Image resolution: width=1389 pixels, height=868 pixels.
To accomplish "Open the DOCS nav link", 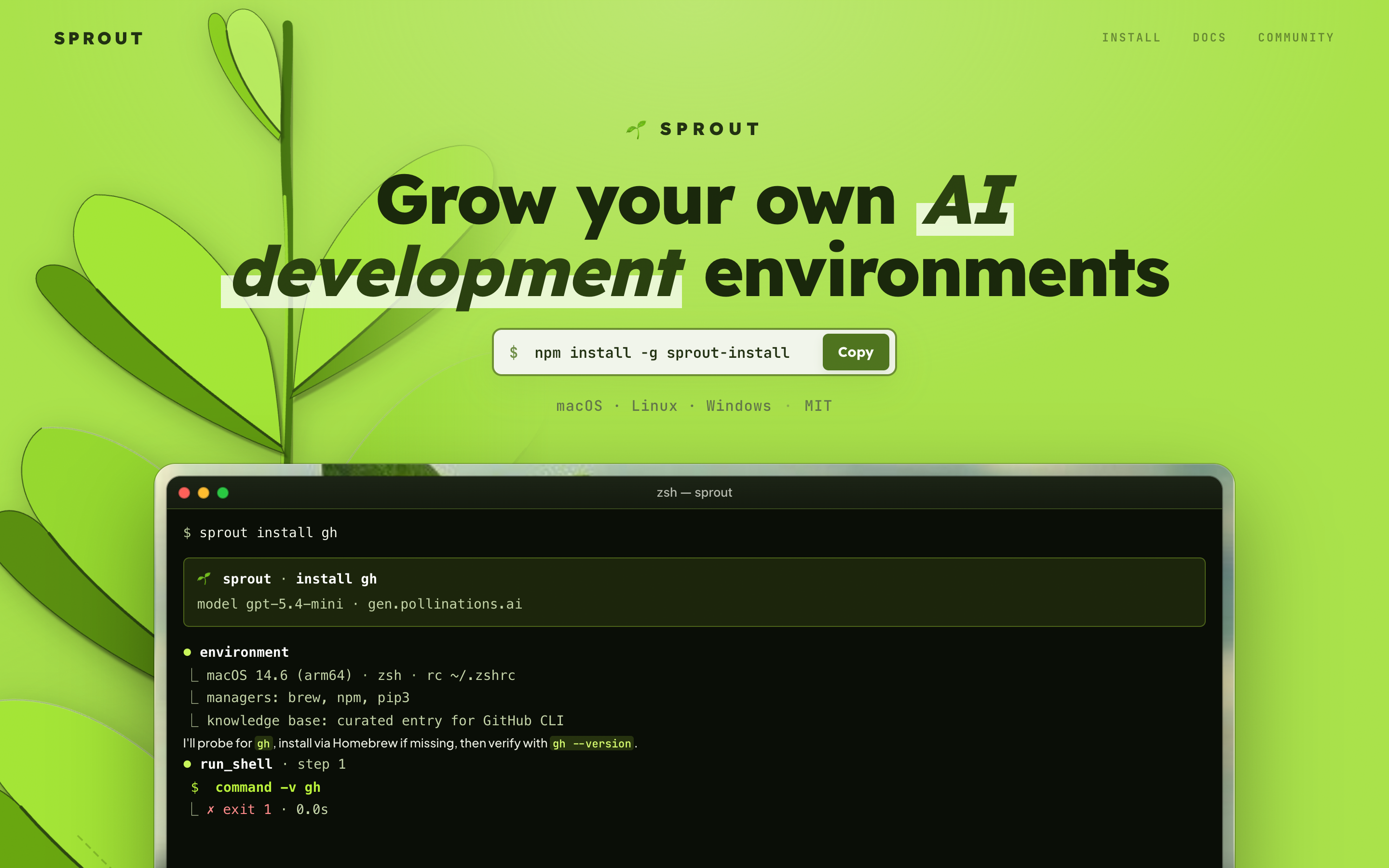I will click(x=1210, y=38).
